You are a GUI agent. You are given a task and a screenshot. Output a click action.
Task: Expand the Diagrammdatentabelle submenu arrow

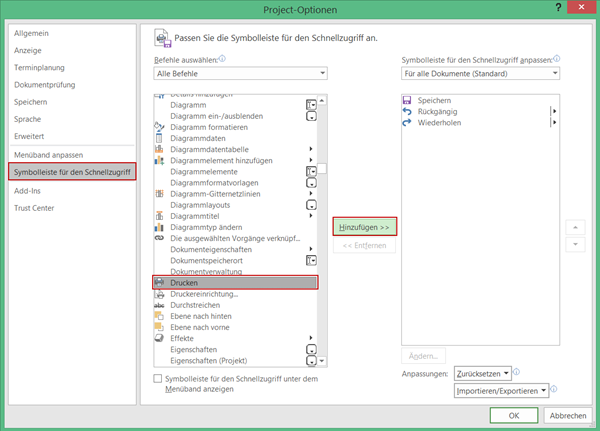point(311,149)
